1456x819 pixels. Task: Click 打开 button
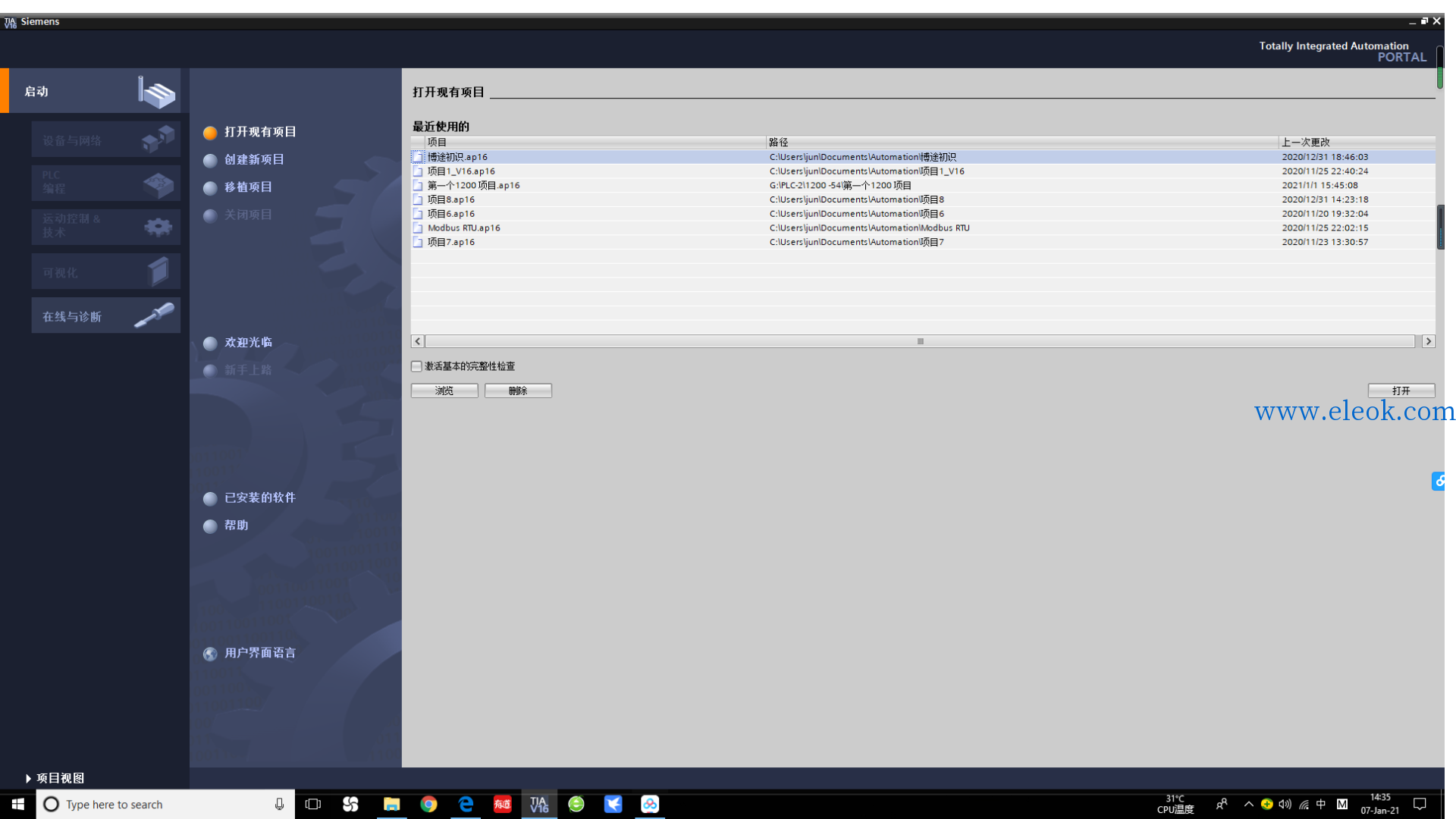[1401, 391]
